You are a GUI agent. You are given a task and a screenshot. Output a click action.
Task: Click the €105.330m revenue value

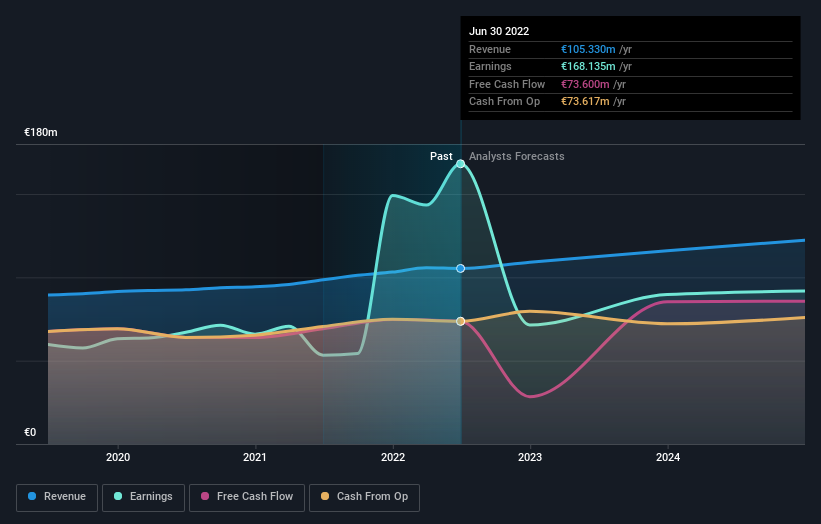588,49
